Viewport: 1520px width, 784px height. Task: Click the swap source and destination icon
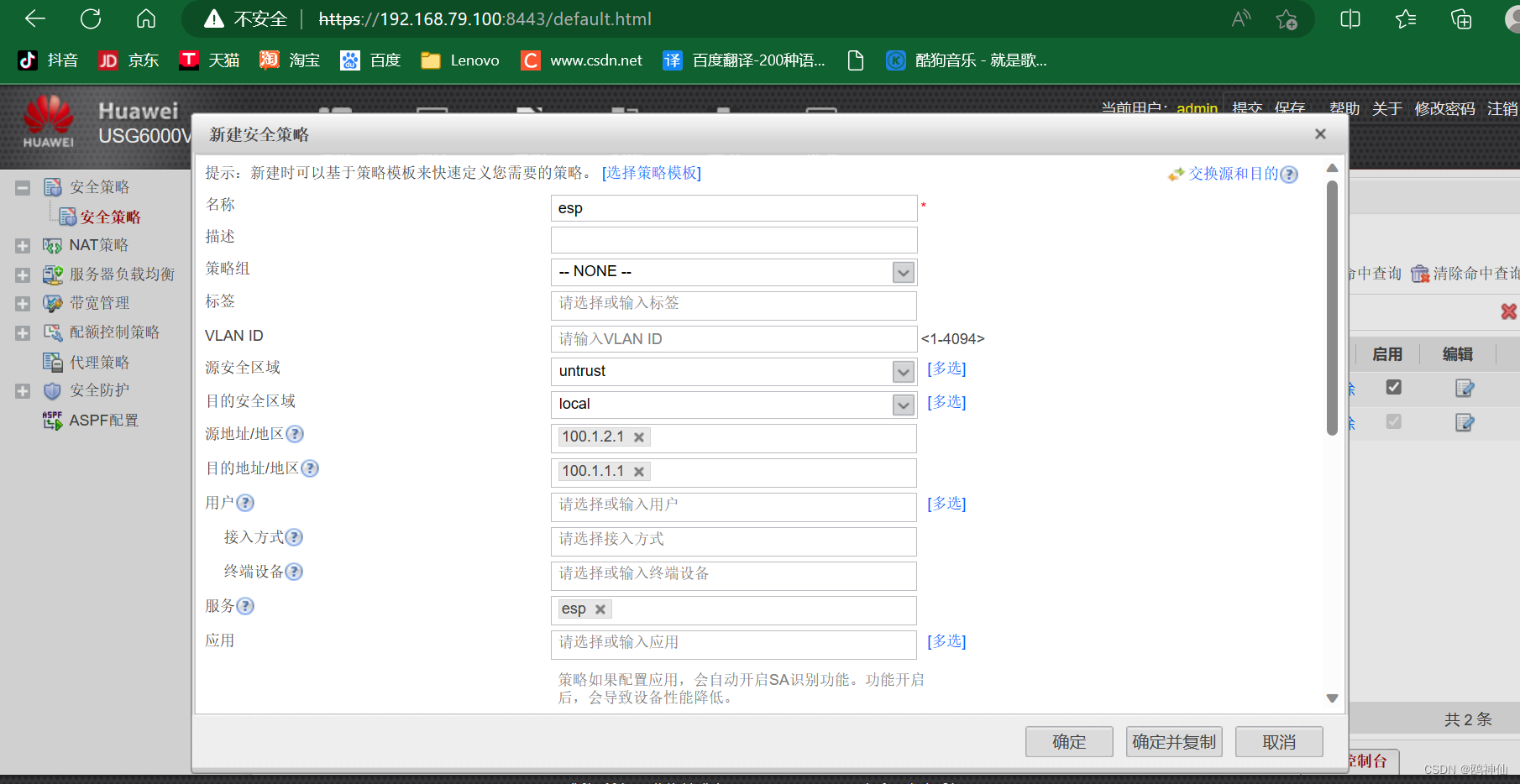(1176, 174)
